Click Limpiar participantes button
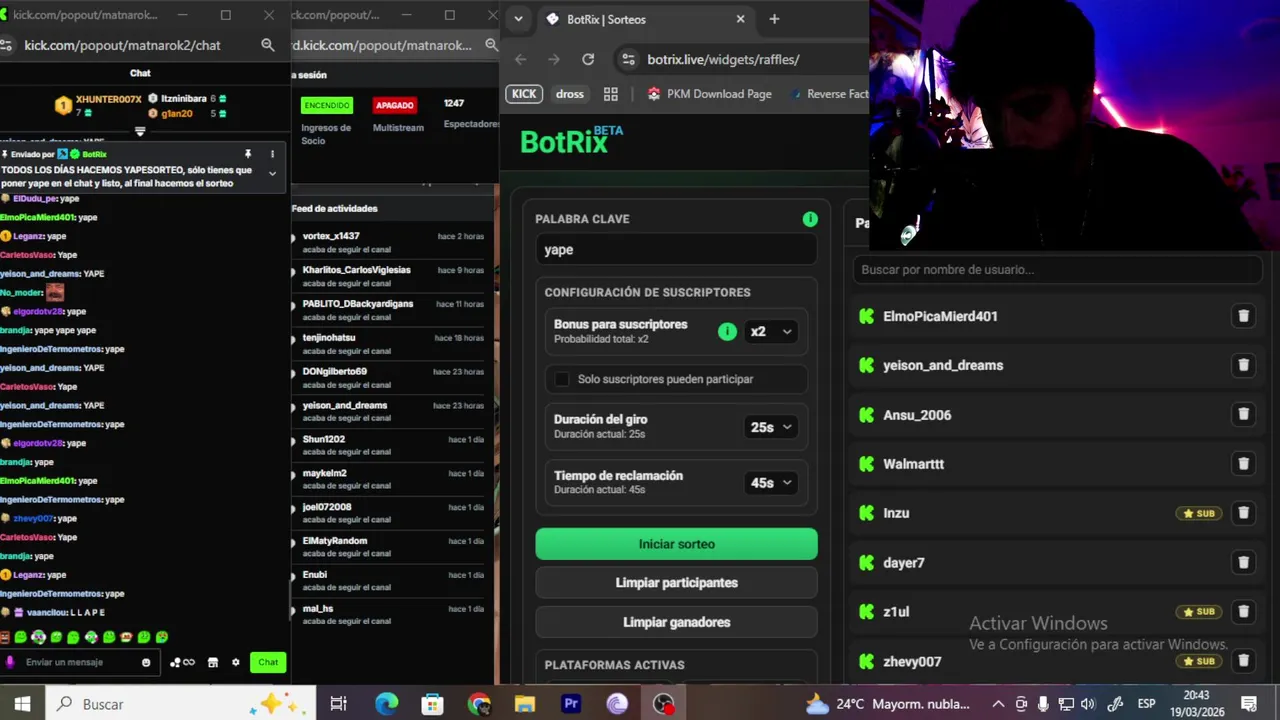This screenshot has height=720, width=1280. tap(676, 583)
